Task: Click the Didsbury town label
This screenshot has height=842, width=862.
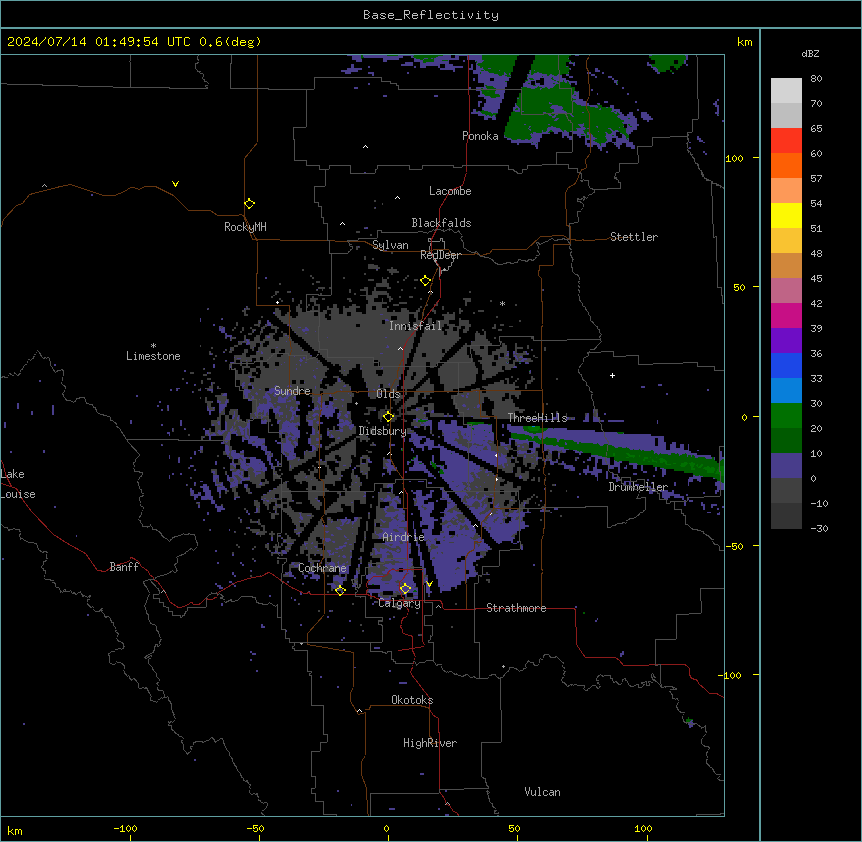Action: [x=382, y=431]
